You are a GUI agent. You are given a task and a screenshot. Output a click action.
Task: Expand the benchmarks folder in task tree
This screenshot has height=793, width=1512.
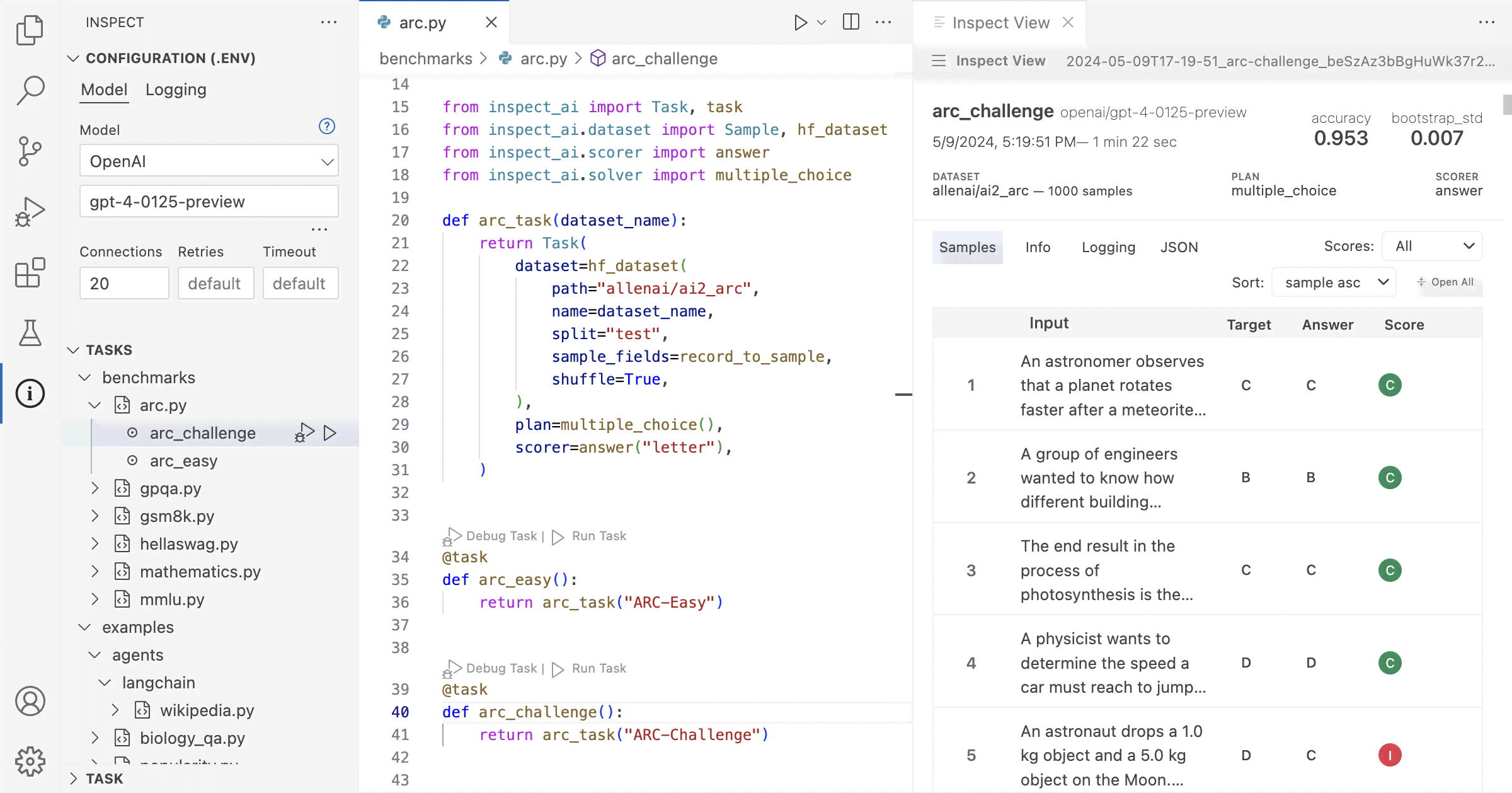click(85, 378)
